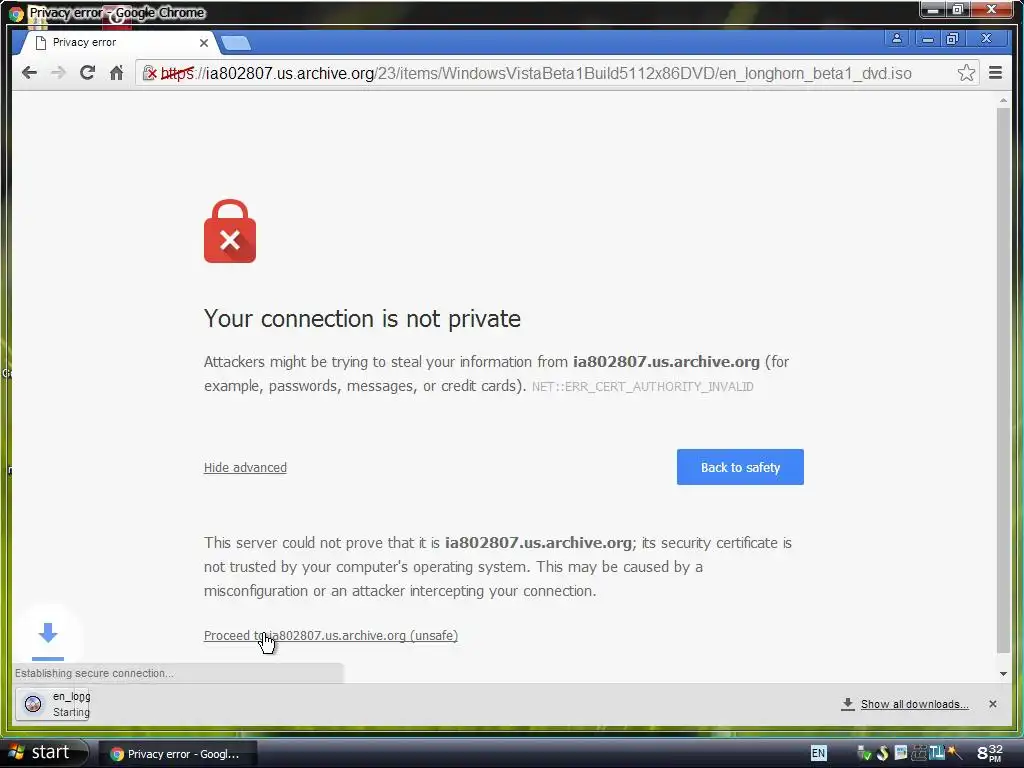Open the home page via the house icon
1024x768 pixels.
pyautogui.click(x=116, y=72)
